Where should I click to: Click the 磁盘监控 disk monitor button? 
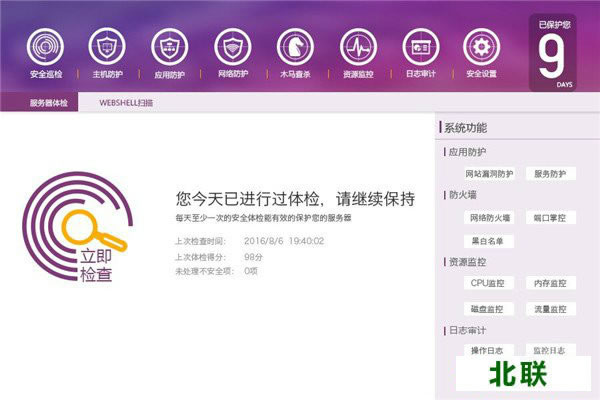490,308
